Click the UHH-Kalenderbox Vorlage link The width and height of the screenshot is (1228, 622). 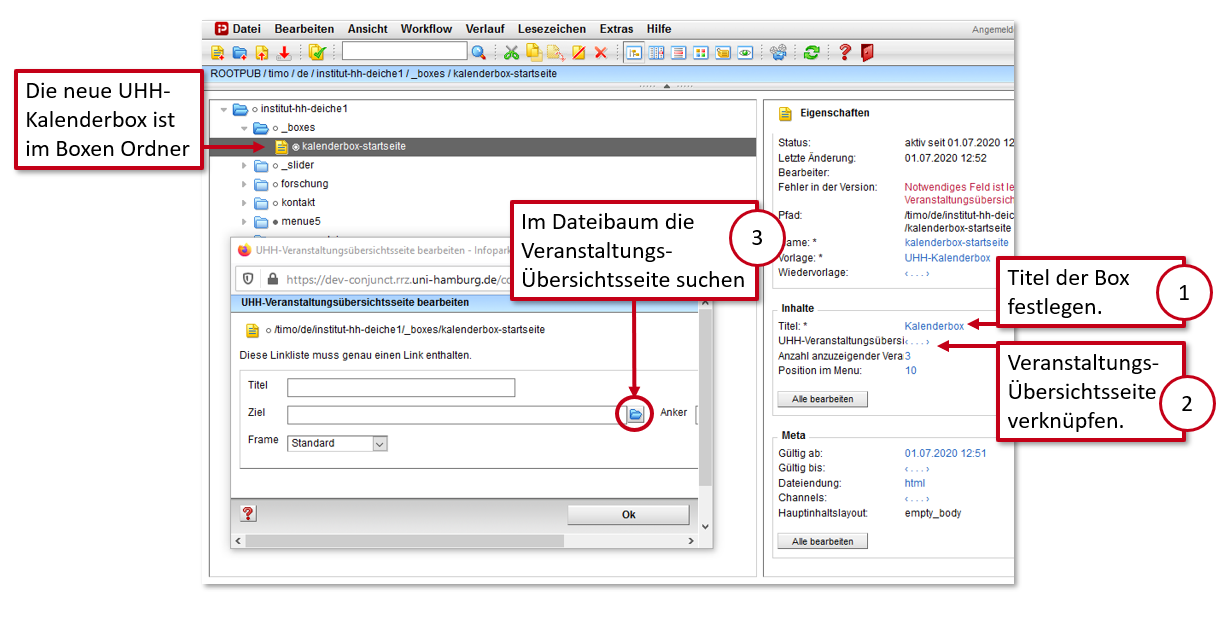coord(947,258)
